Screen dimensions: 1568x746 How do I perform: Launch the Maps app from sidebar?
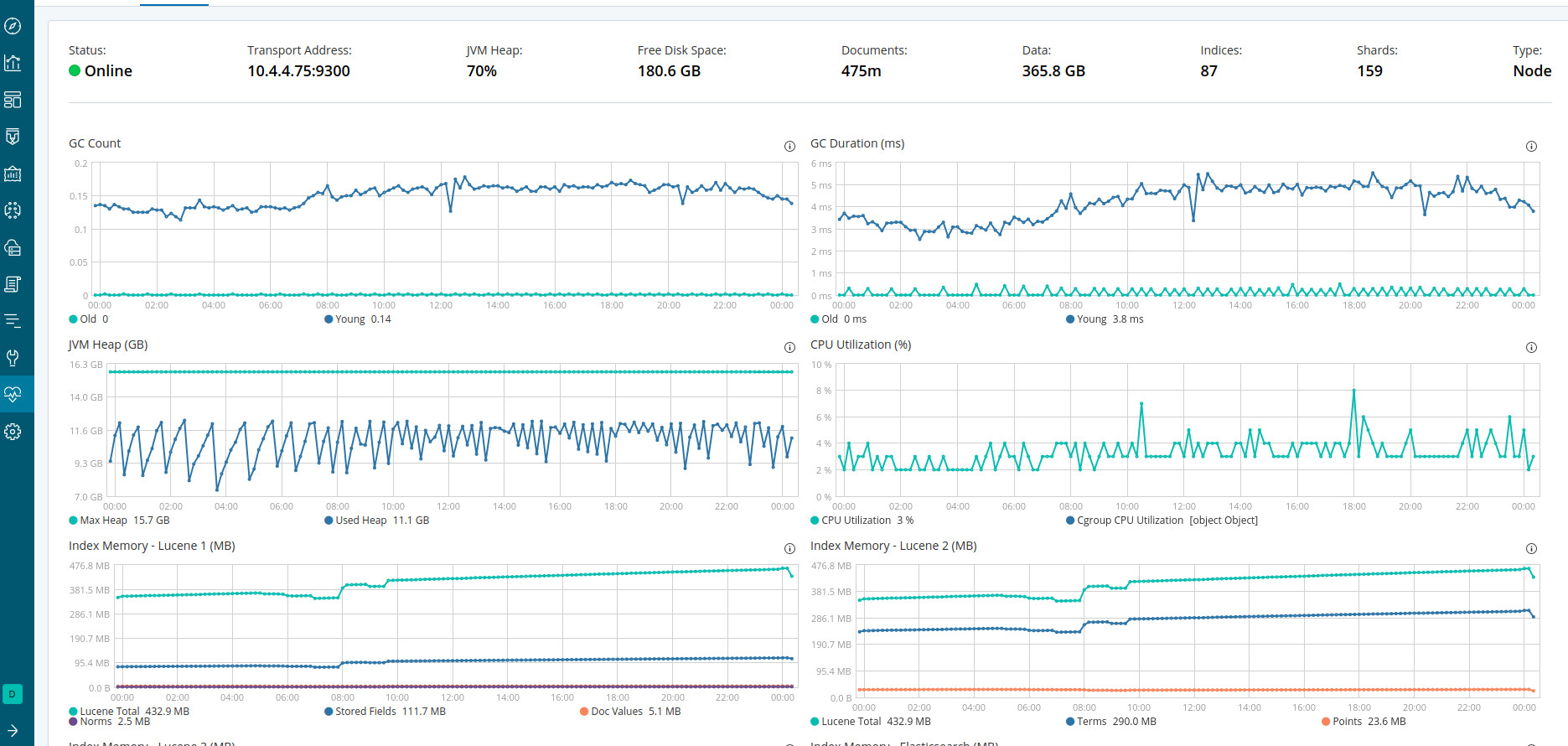[x=13, y=174]
